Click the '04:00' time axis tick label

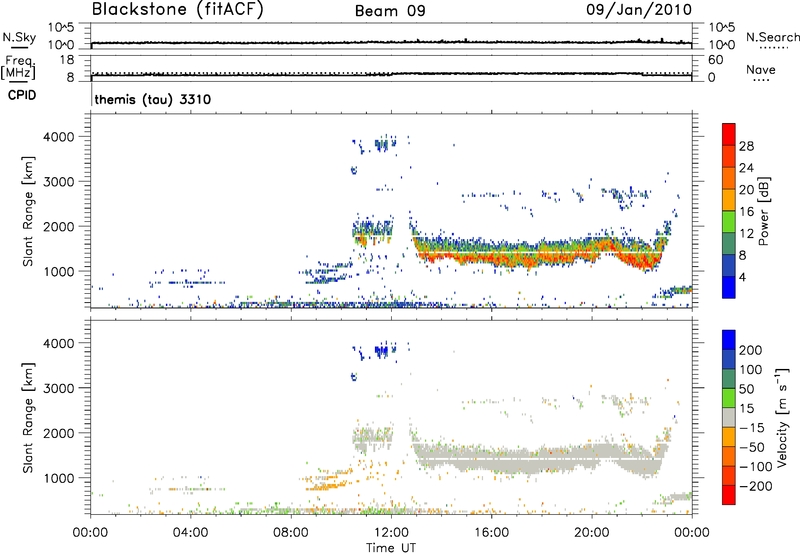(190, 533)
